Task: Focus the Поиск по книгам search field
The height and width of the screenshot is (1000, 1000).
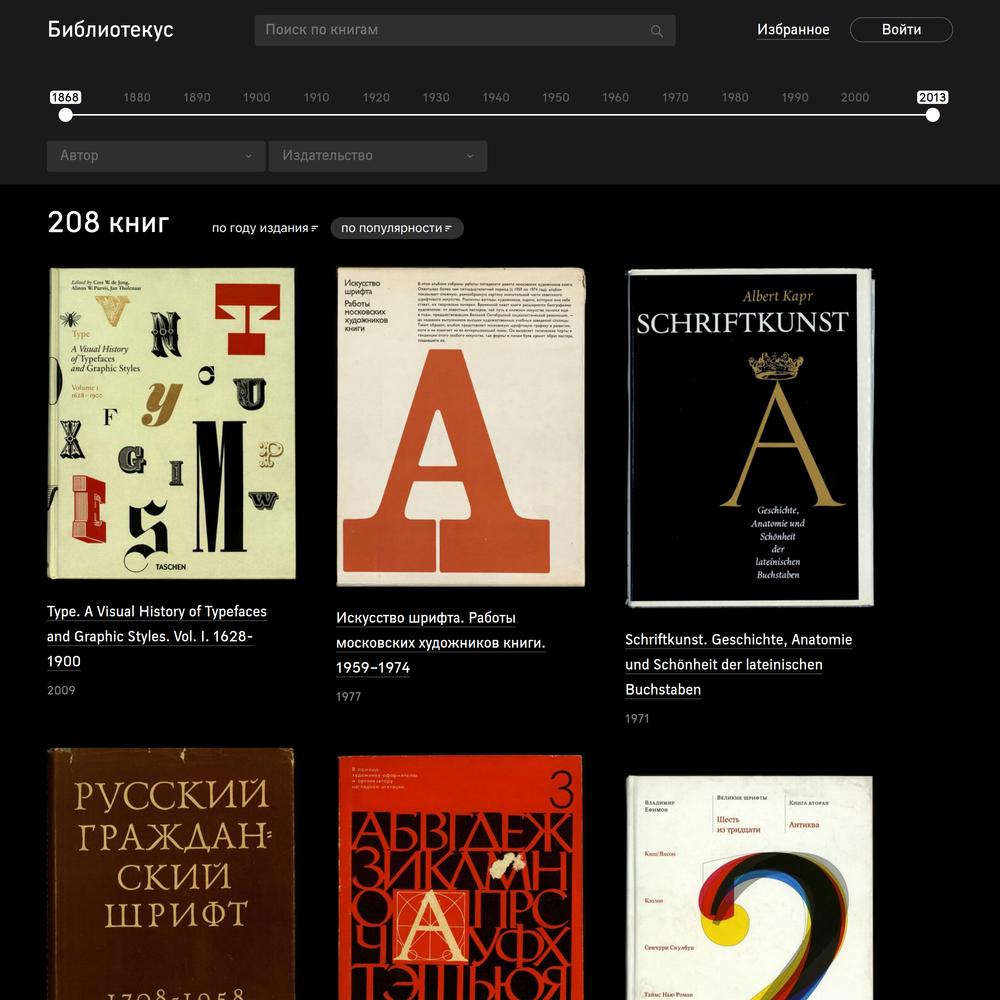Action: (465, 31)
